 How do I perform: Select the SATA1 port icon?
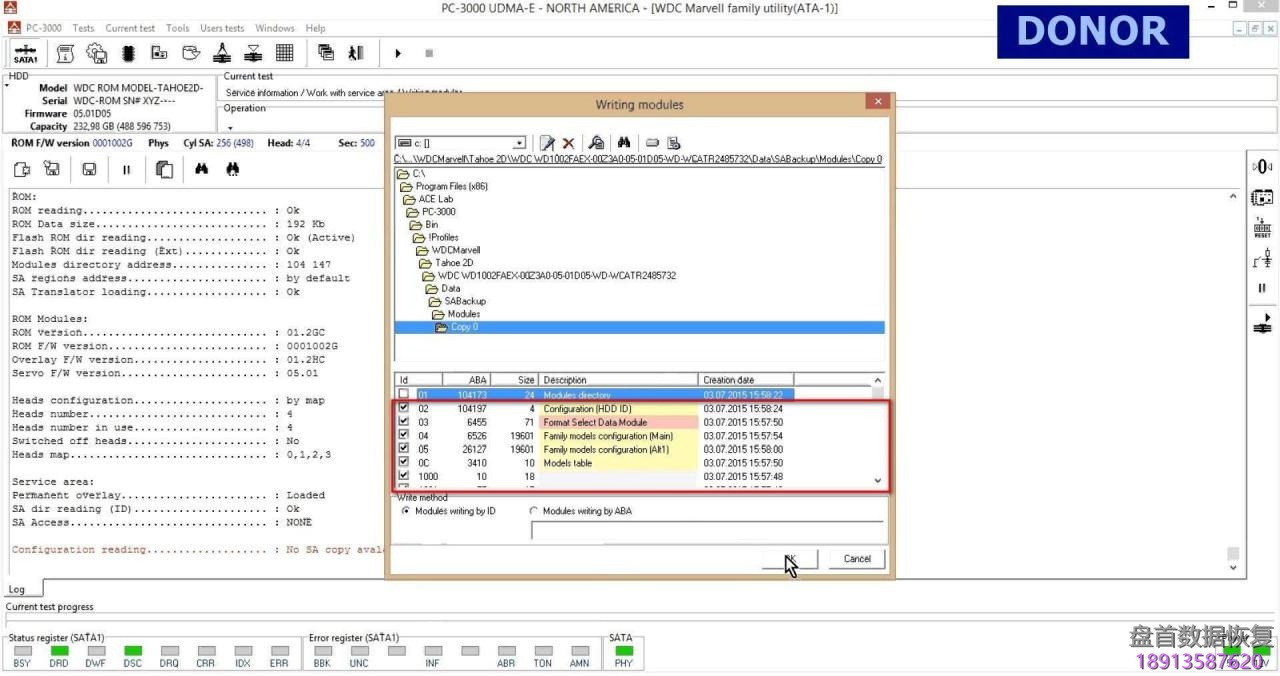[25, 52]
